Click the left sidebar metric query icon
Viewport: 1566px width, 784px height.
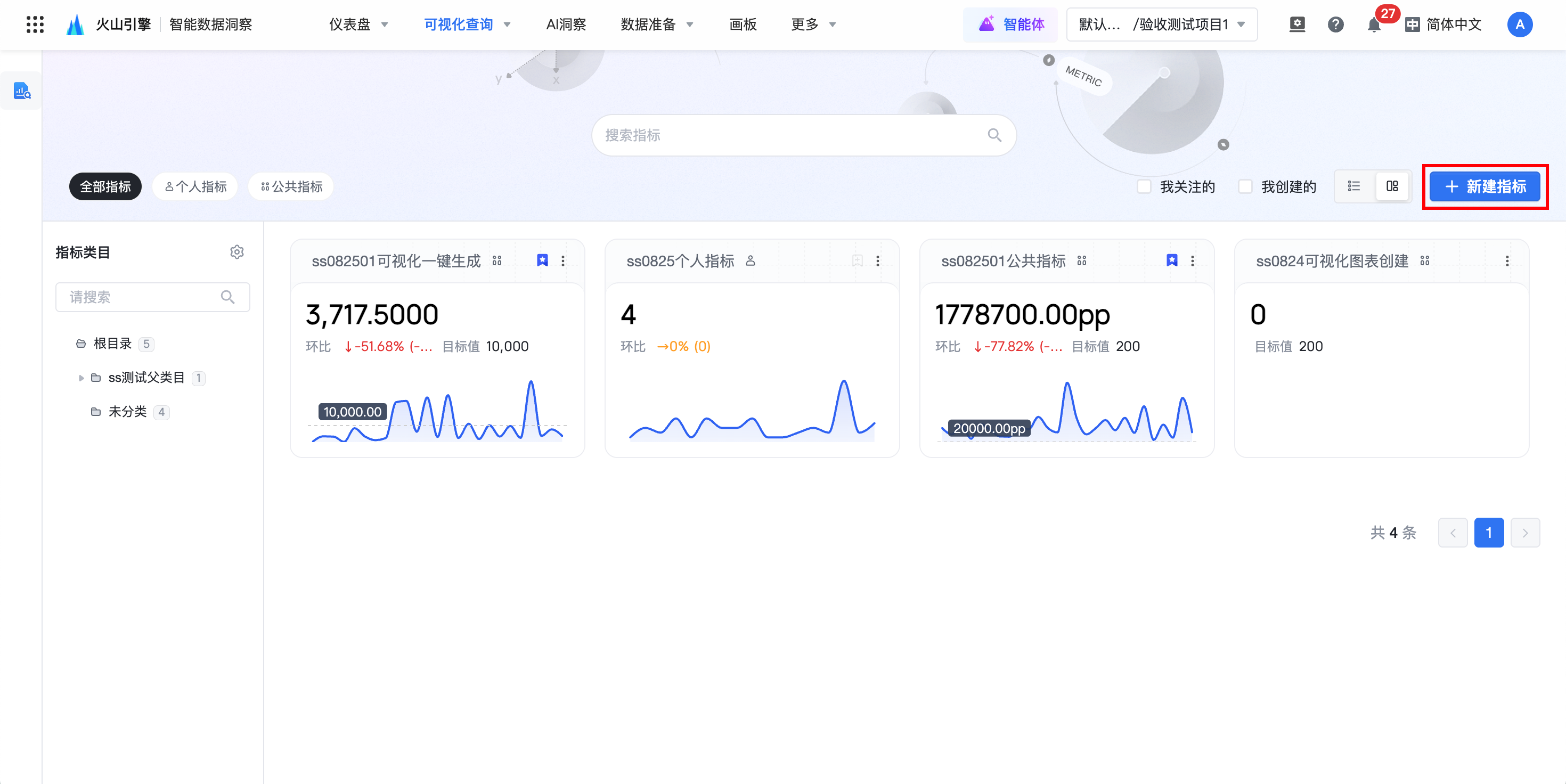coord(22,91)
